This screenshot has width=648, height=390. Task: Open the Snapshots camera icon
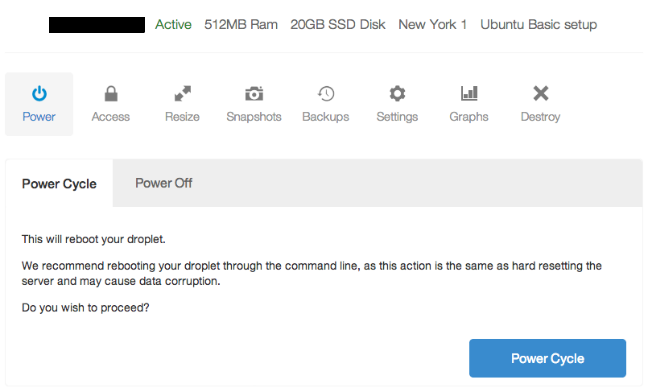[254, 94]
